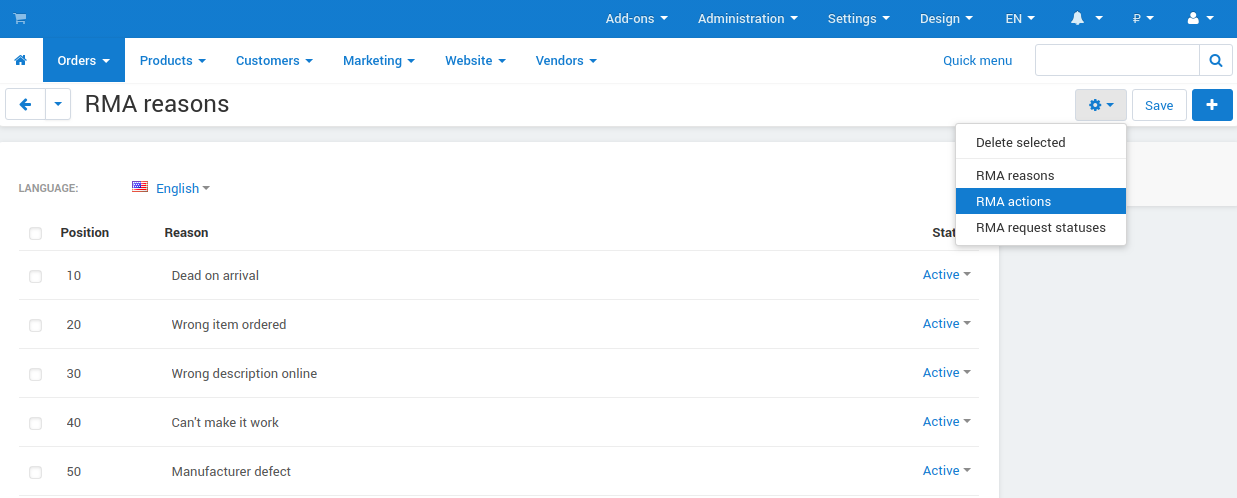The height and width of the screenshot is (498, 1237).
Task: Change status of Dead on arrival
Action: 947,275
